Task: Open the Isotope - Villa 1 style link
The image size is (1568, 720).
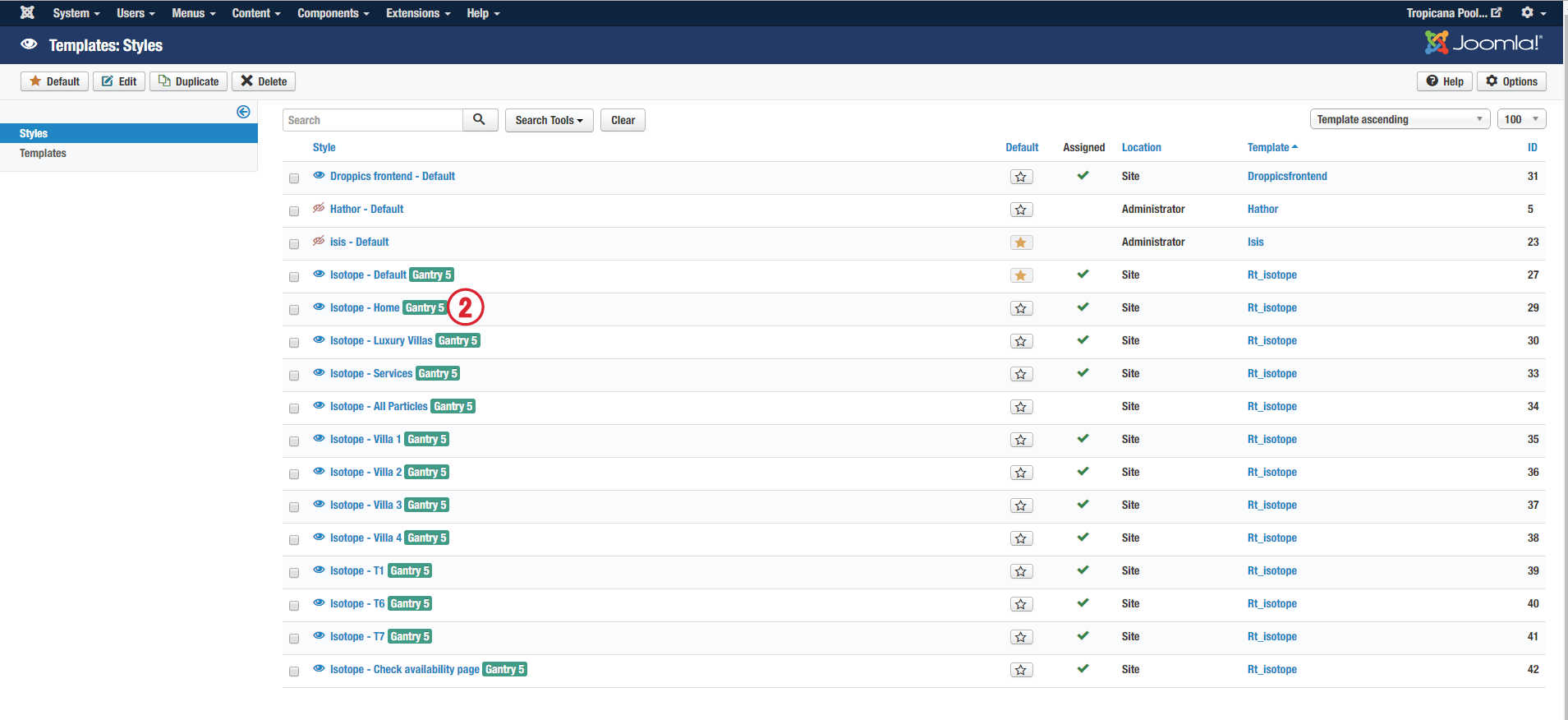Action: click(366, 439)
